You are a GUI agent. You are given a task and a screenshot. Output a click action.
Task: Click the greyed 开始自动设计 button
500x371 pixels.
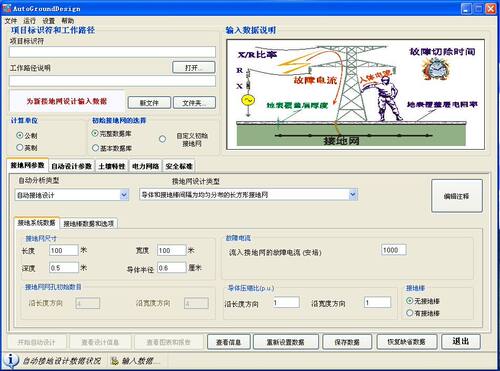(x=36, y=342)
